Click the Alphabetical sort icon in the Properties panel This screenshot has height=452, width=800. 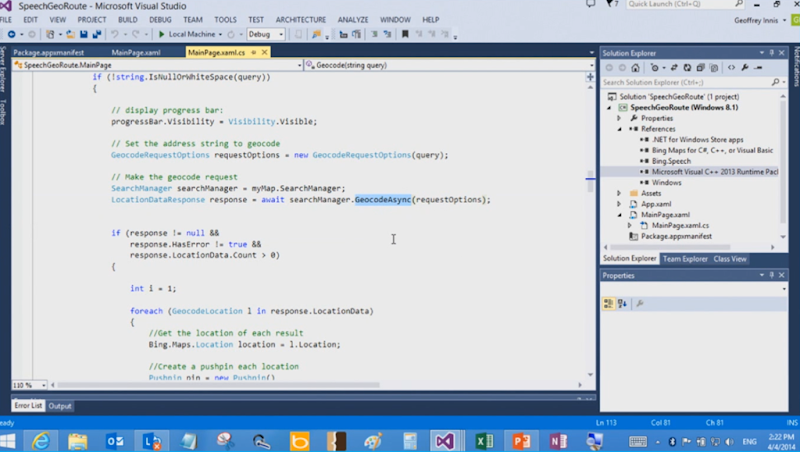point(622,304)
